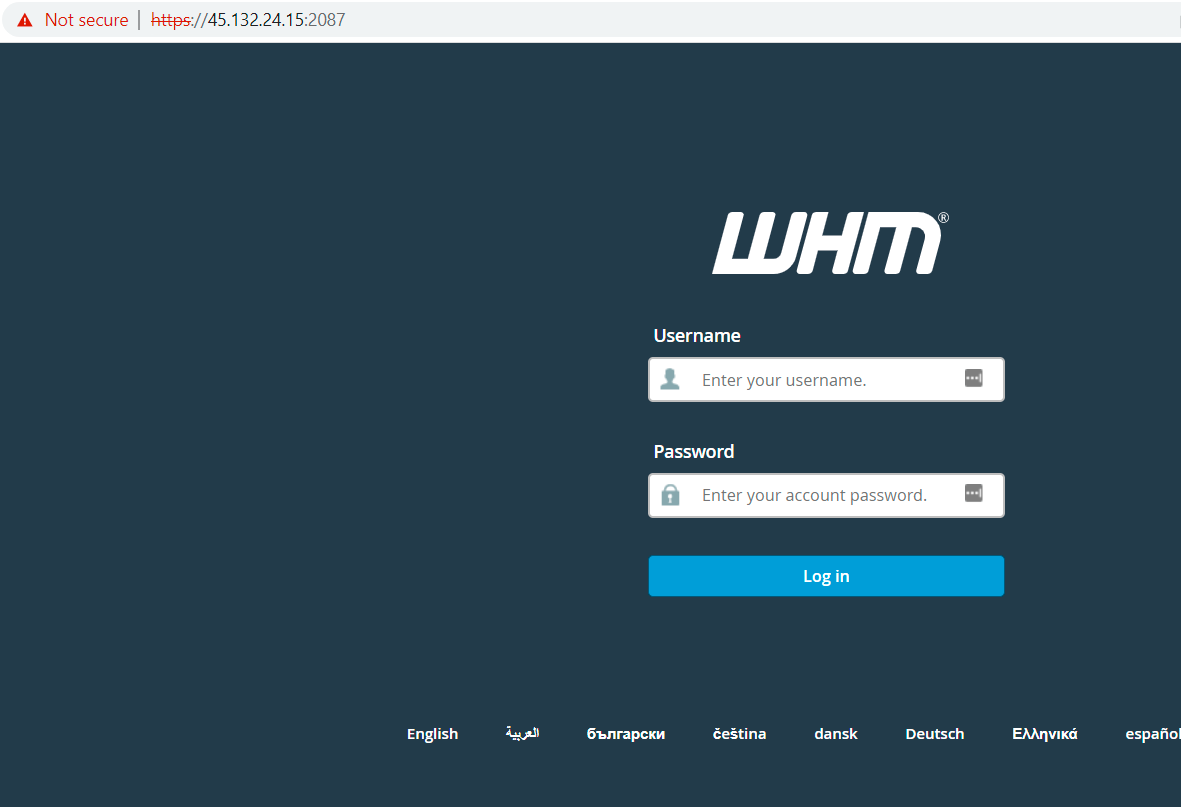Switch language to Arabic (العربية)
Viewport: 1181px width, 807px height.
click(522, 733)
